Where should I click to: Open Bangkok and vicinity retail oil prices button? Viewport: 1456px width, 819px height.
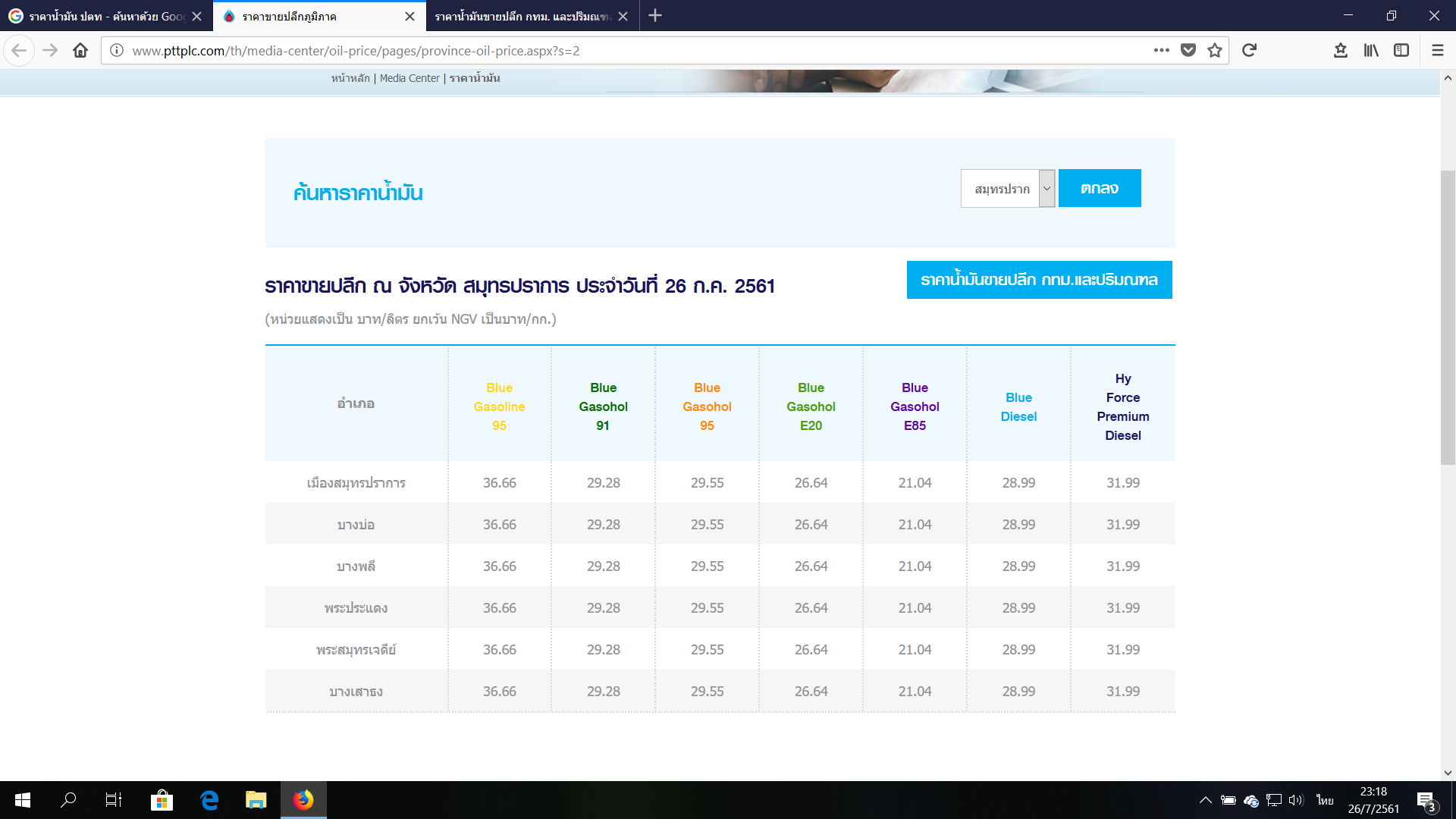(x=1039, y=280)
